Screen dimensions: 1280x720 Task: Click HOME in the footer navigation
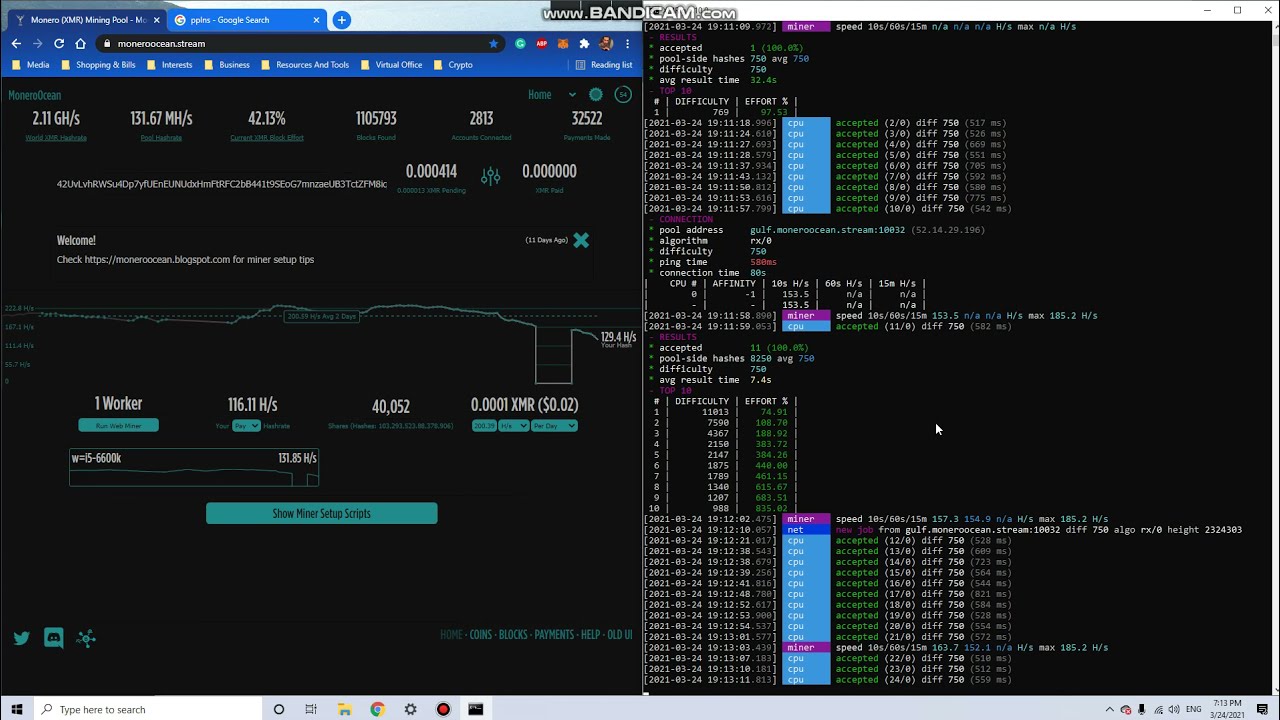coord(452,635)
